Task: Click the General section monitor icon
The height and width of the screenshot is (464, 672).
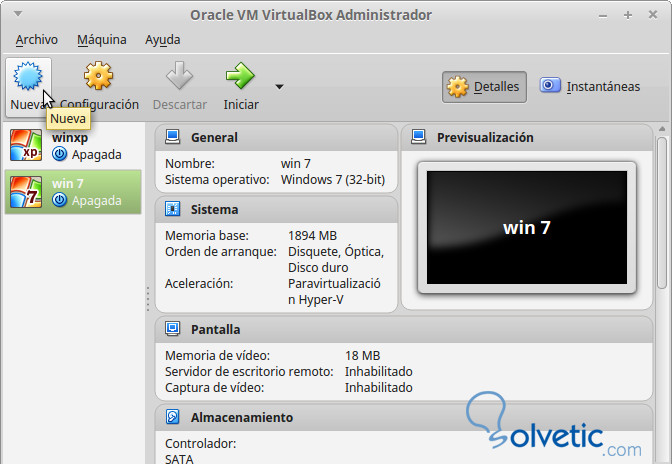Action: (x=172, y=137)
